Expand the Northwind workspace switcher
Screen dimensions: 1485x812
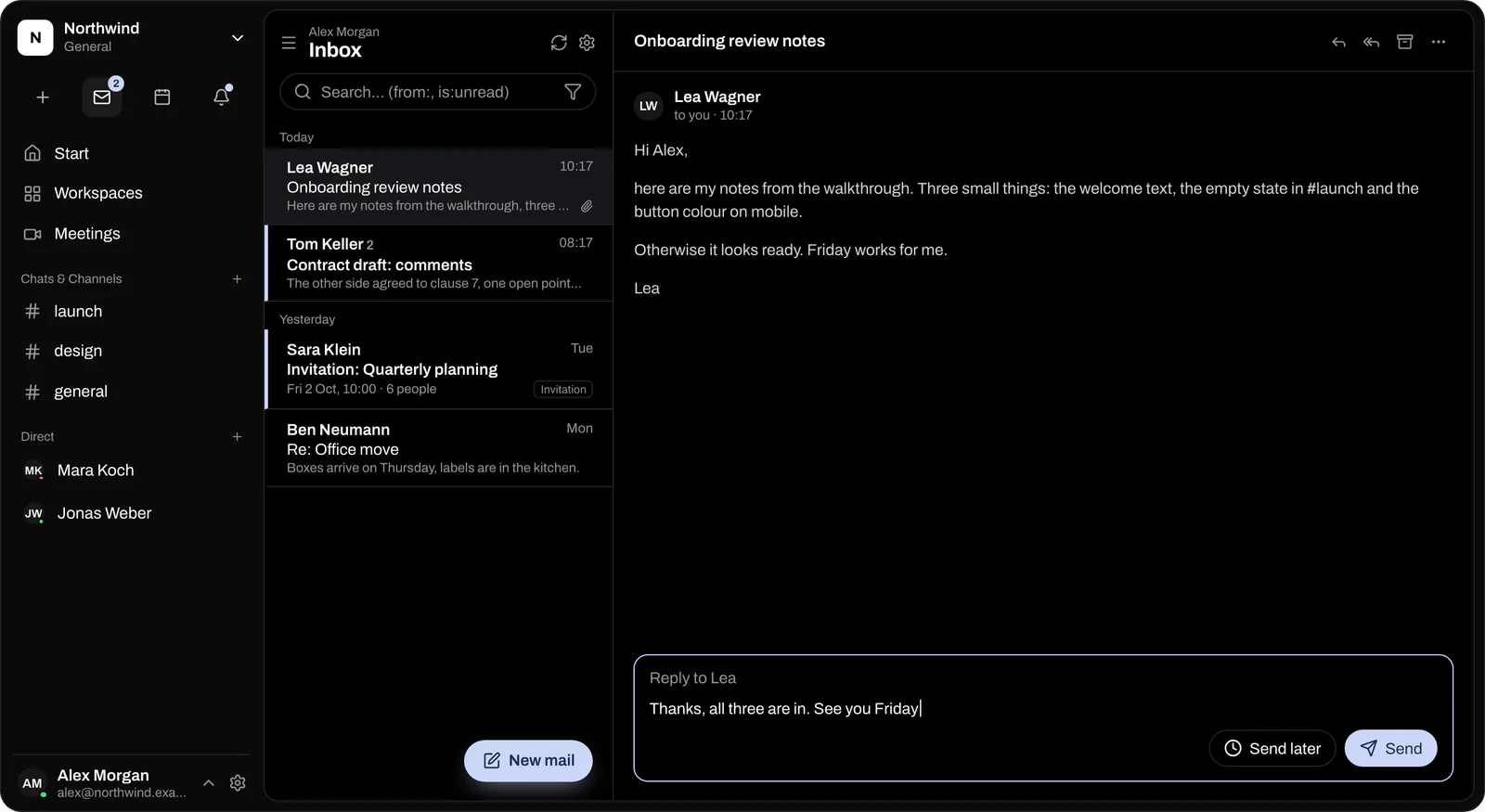coord(238,38)
